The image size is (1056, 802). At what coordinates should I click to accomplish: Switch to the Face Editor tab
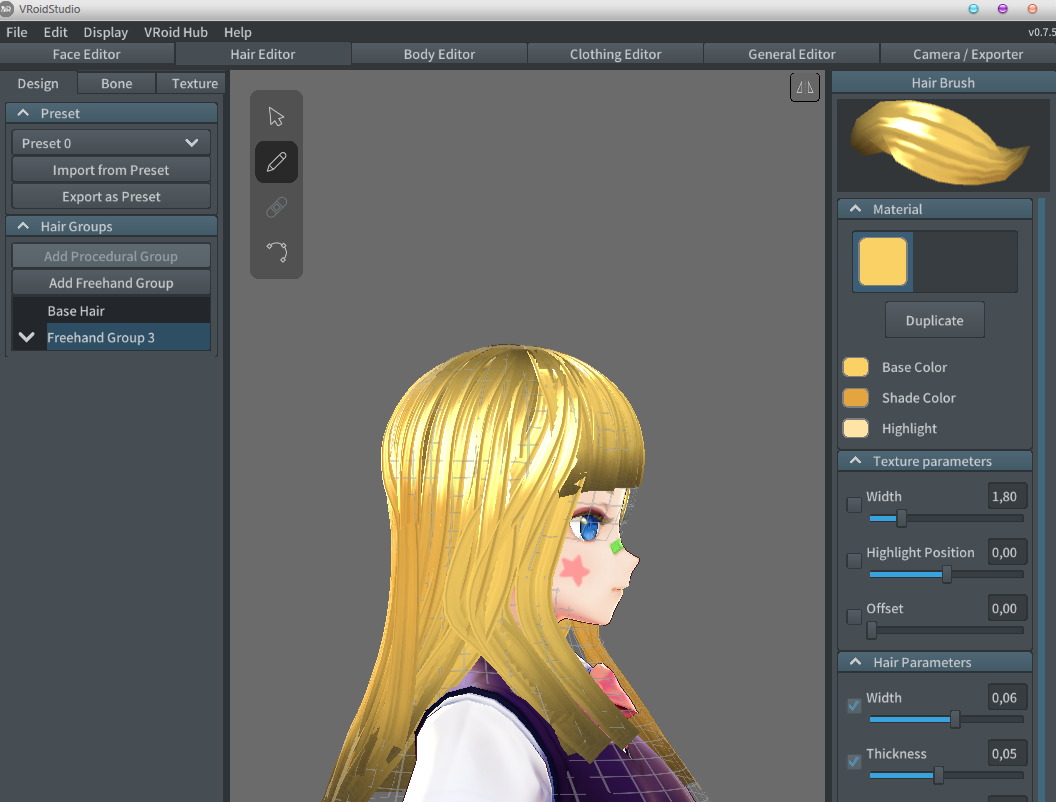point(87,55)
